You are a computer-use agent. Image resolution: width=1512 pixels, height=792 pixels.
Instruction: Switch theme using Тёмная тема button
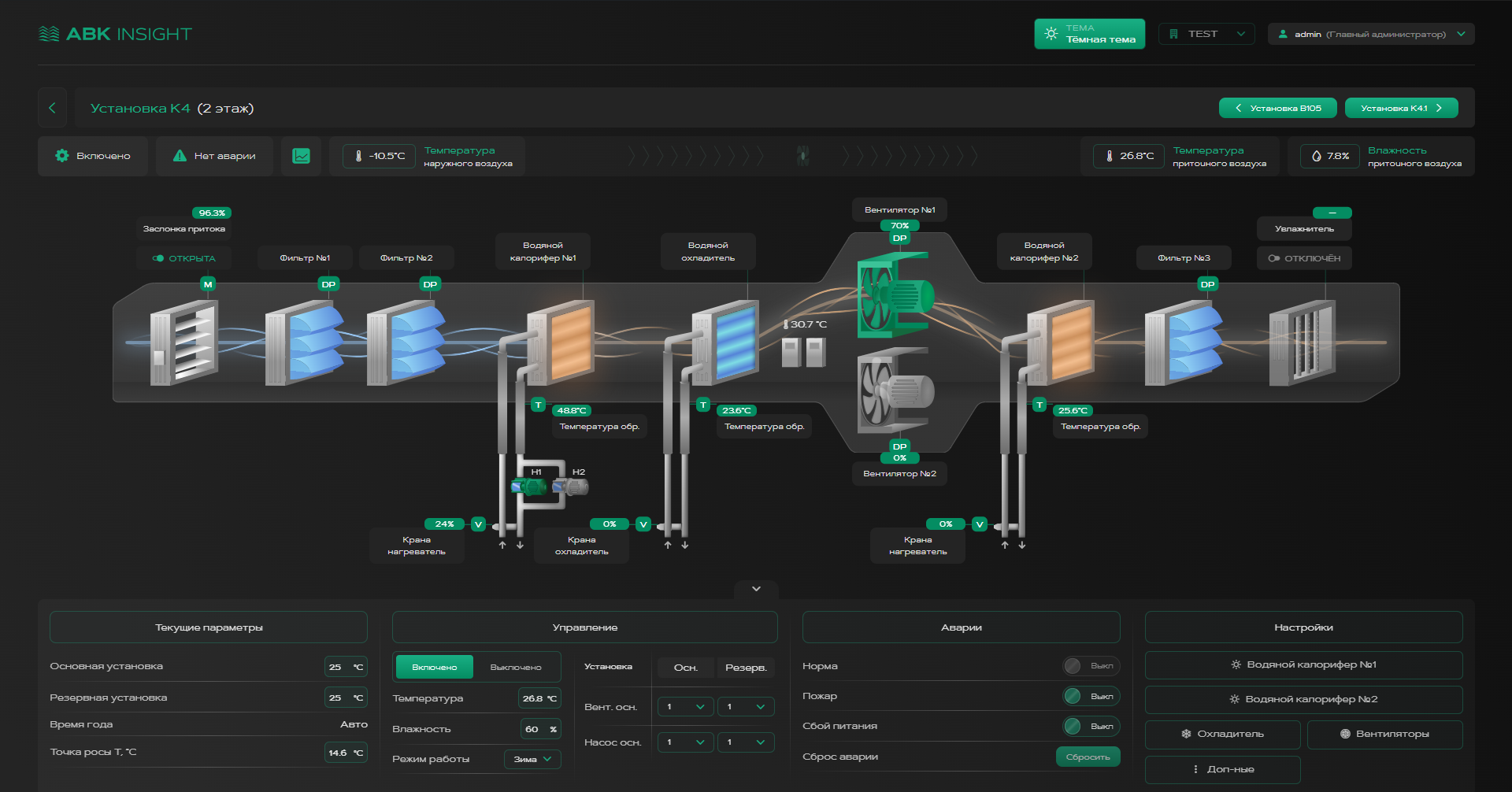click(x=1089, y=34)
